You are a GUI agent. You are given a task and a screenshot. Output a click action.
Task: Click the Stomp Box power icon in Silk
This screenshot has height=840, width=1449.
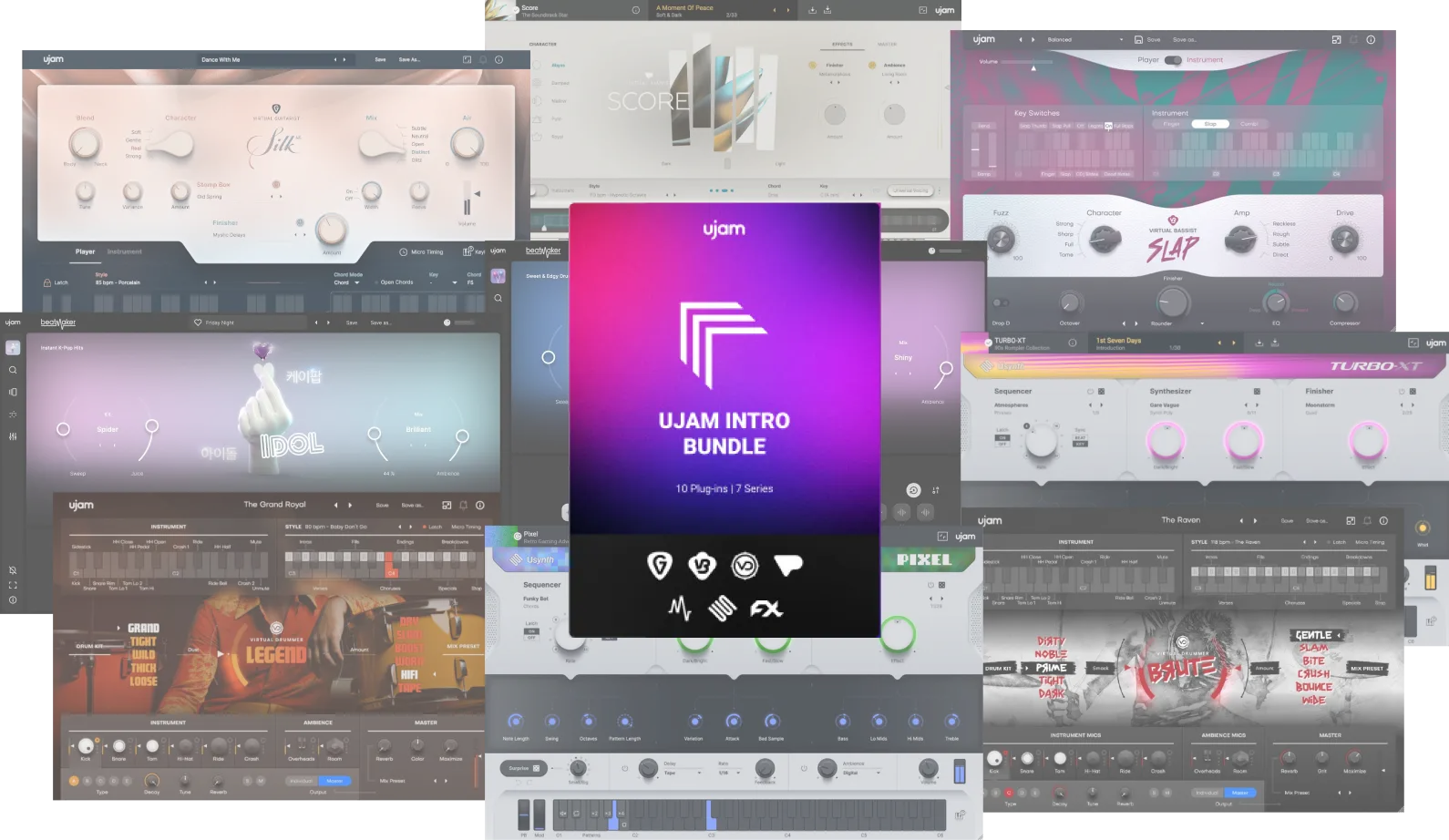pos(275,184)
